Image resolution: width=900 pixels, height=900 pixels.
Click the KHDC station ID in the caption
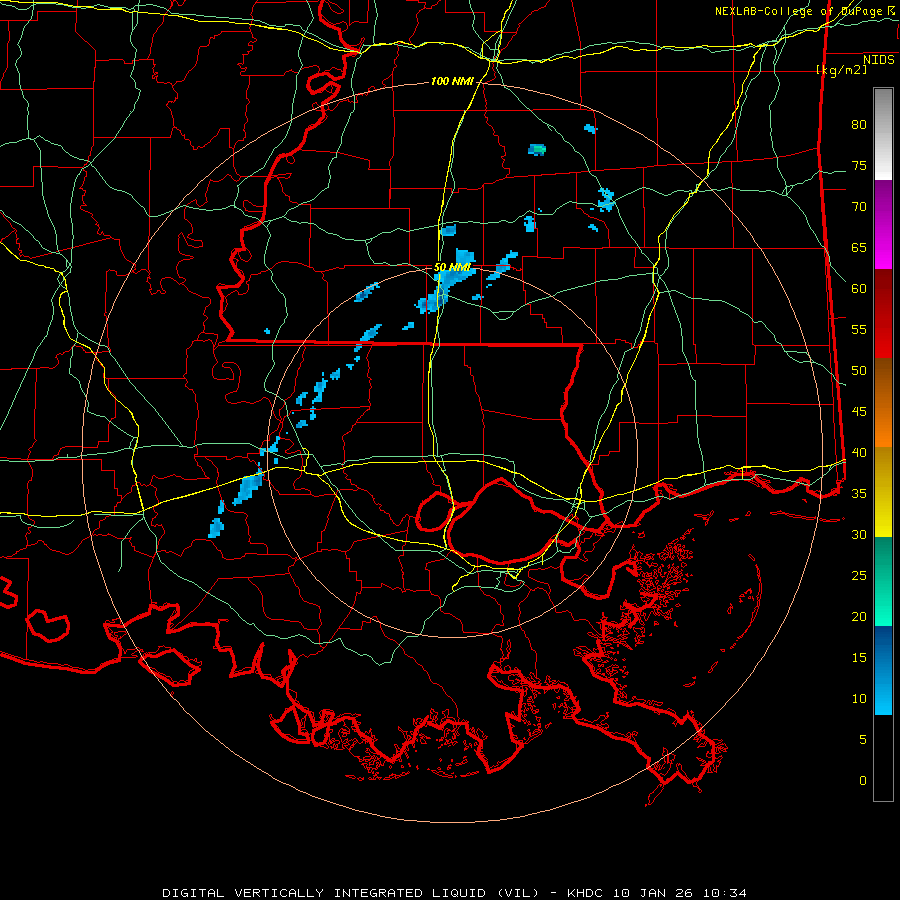tap(586, 893)
